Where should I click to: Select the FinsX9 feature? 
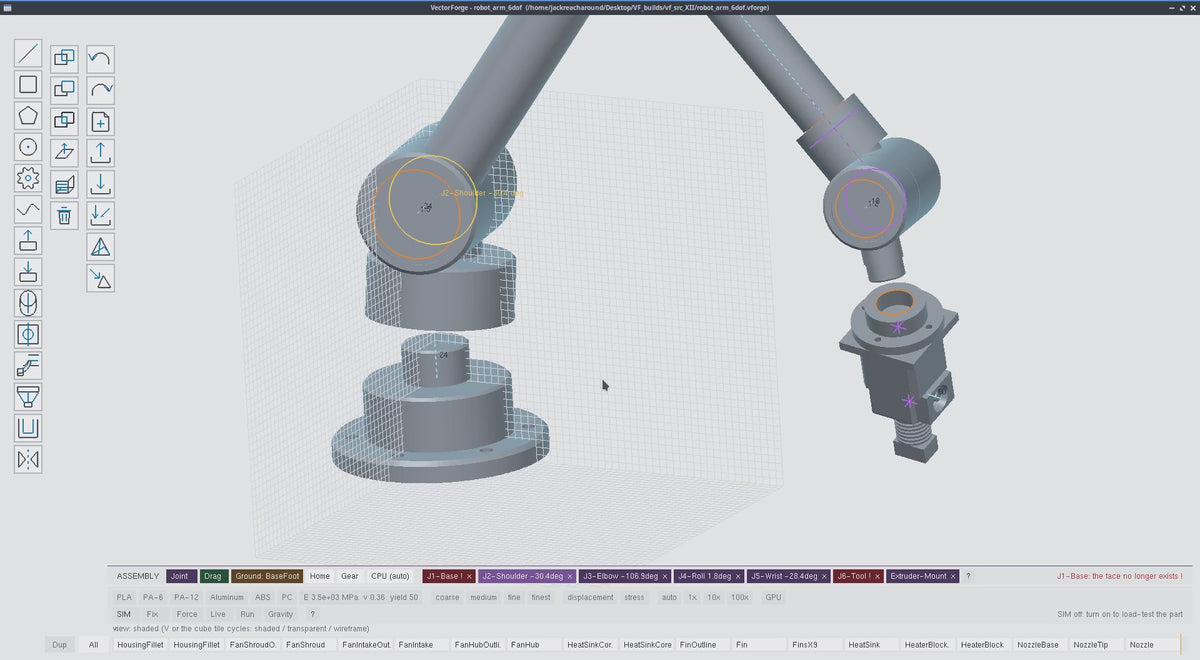(814, 645)
